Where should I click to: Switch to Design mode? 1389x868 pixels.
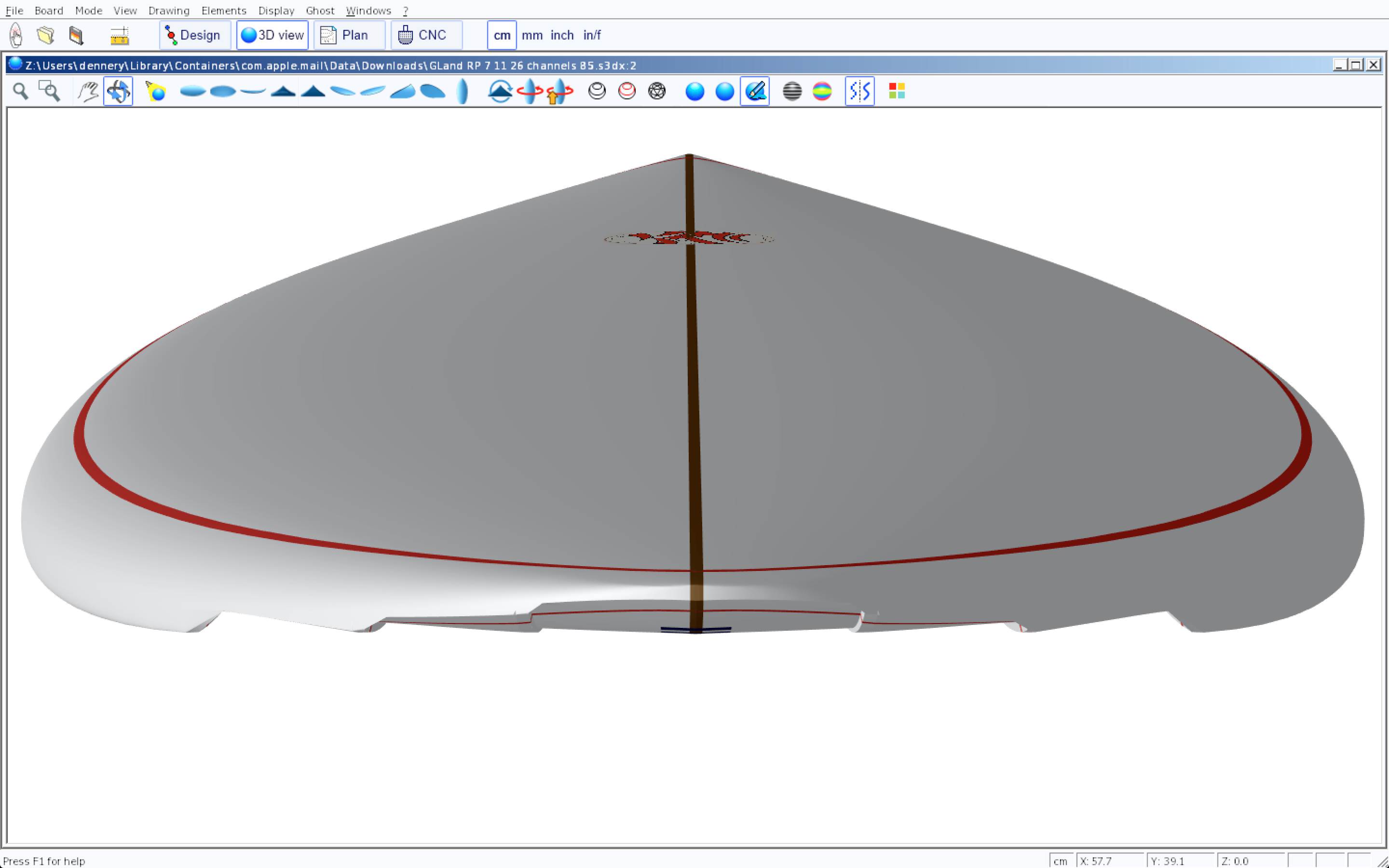pos(194,35)
